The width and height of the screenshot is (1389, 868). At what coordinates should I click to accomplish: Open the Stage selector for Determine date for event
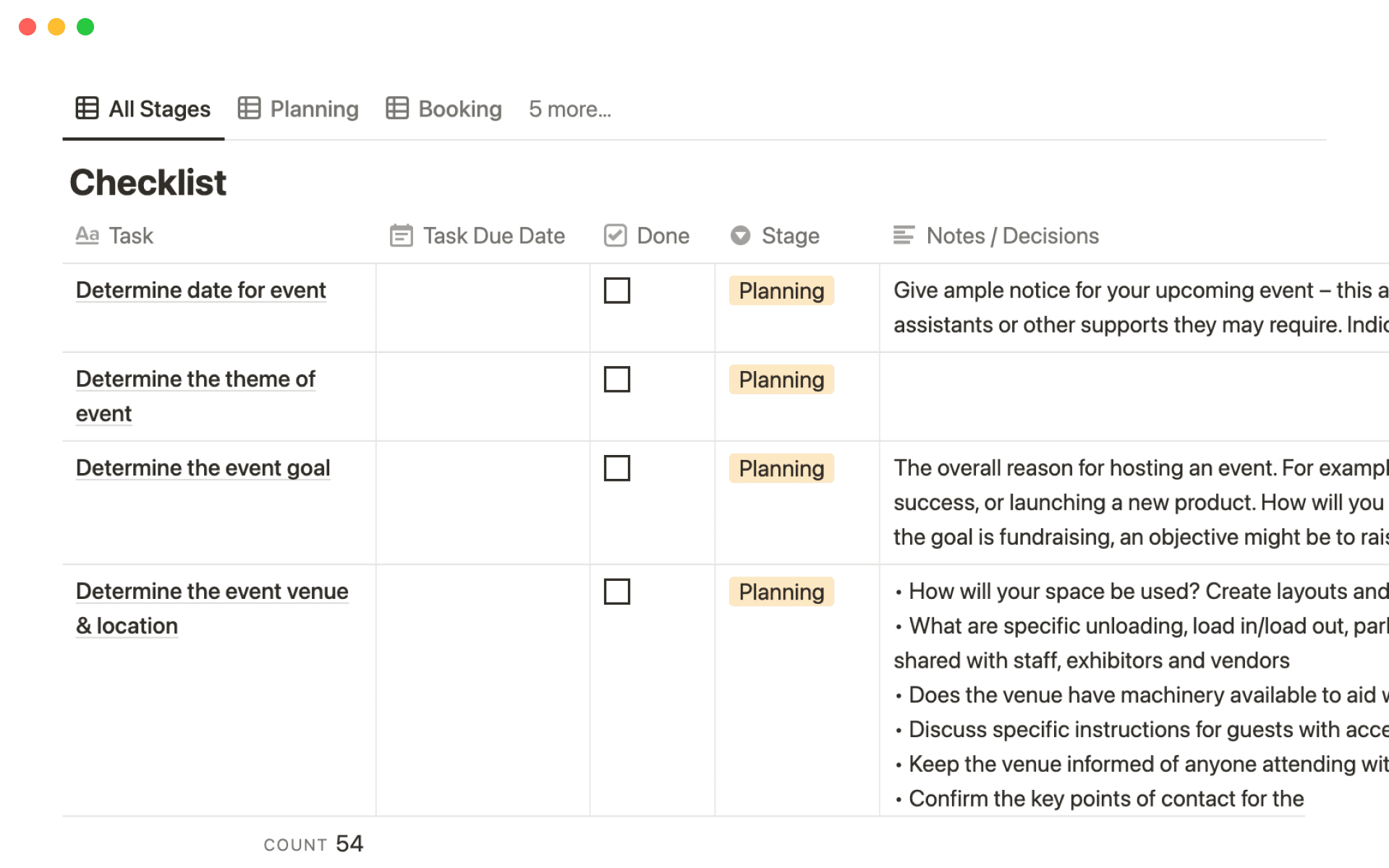(x=781, y=290)
